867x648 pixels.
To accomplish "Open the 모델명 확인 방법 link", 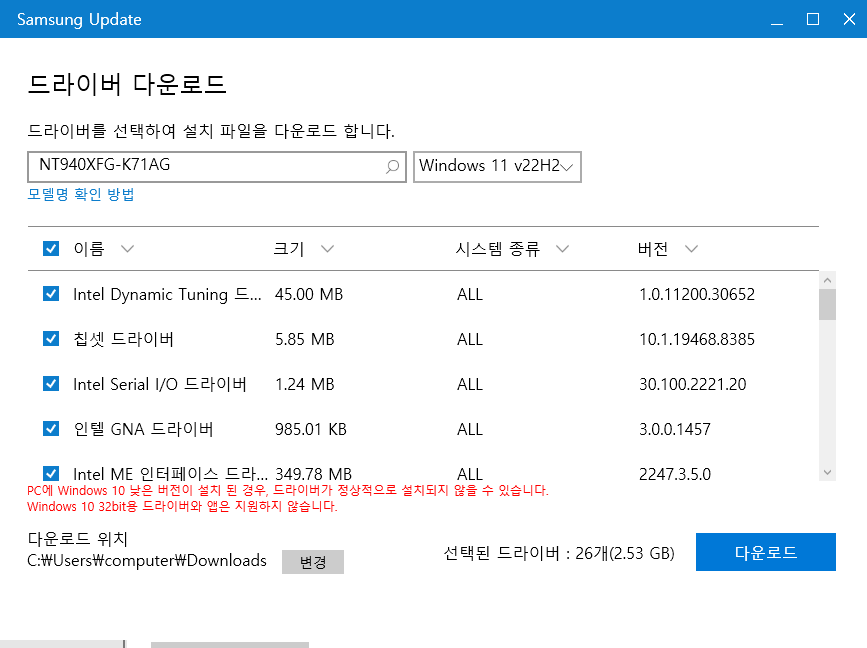I will 81,195.
